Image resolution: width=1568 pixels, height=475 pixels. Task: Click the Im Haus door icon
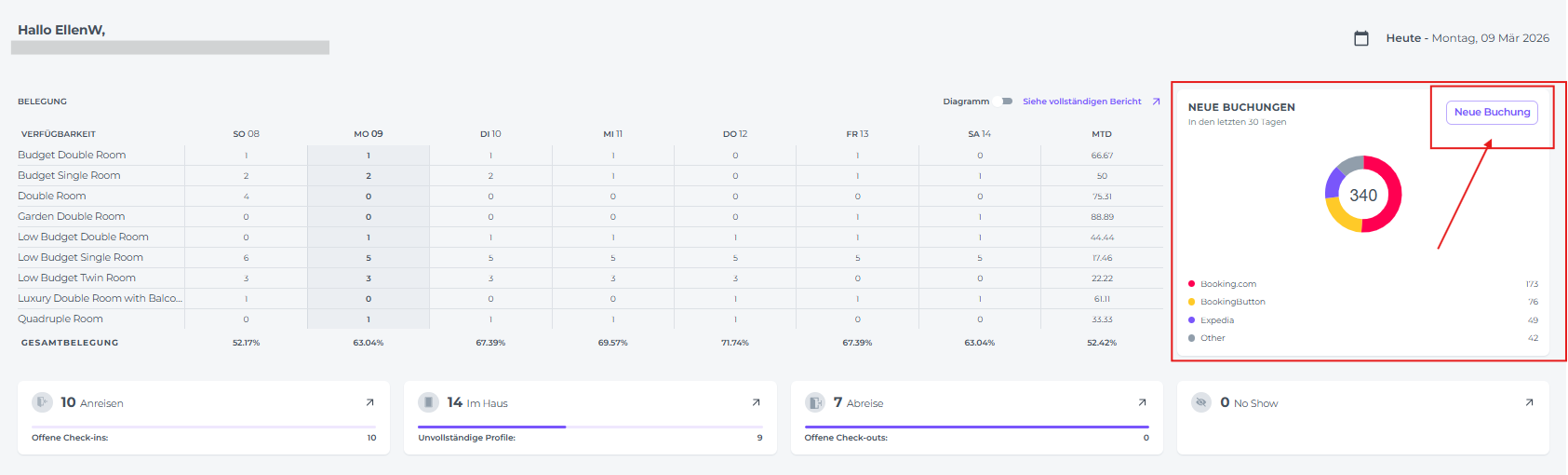click(428, 402)
